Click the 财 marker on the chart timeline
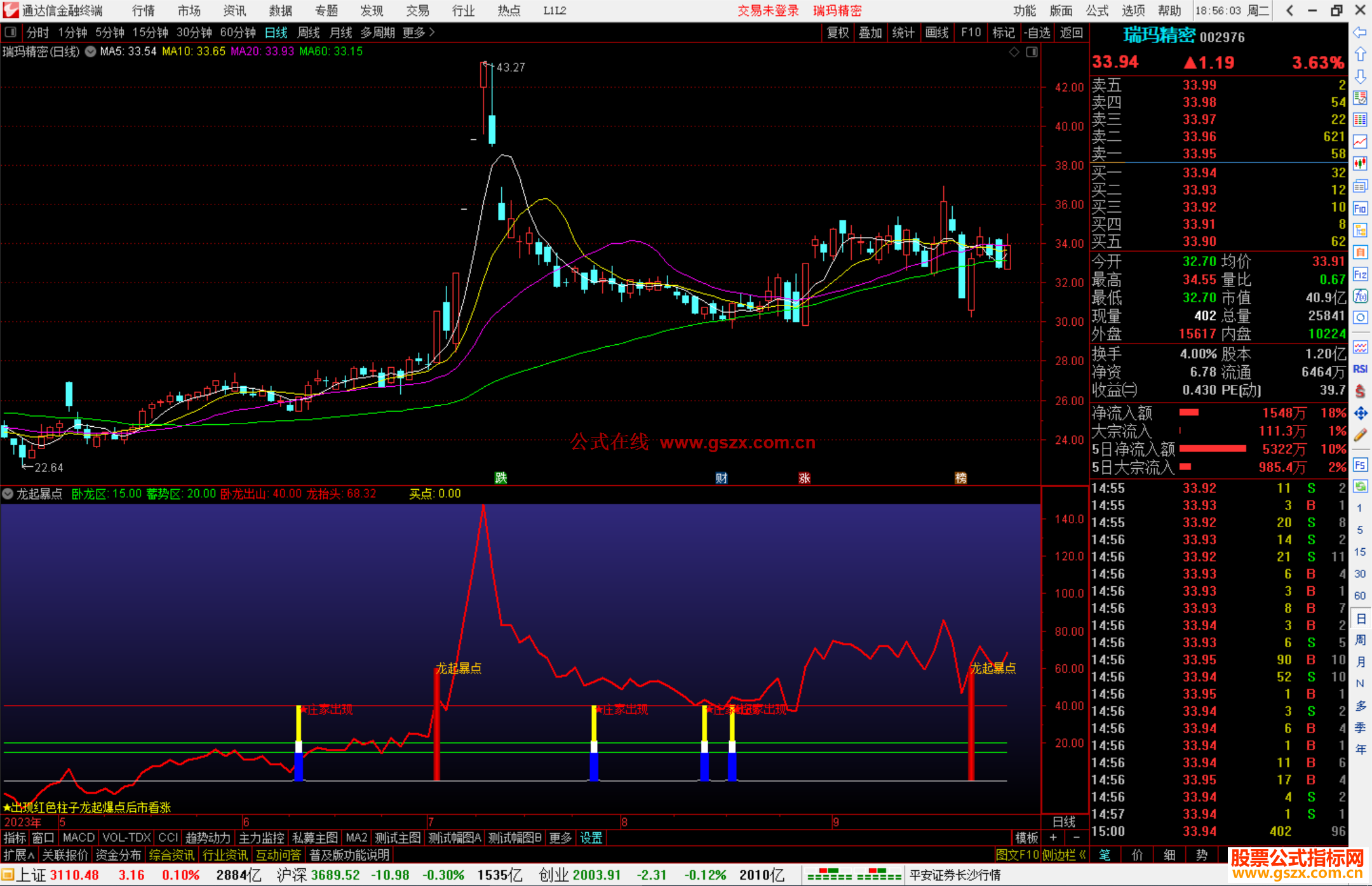Viewport: 1372px width, 886px height. click(x=722, y=478)
